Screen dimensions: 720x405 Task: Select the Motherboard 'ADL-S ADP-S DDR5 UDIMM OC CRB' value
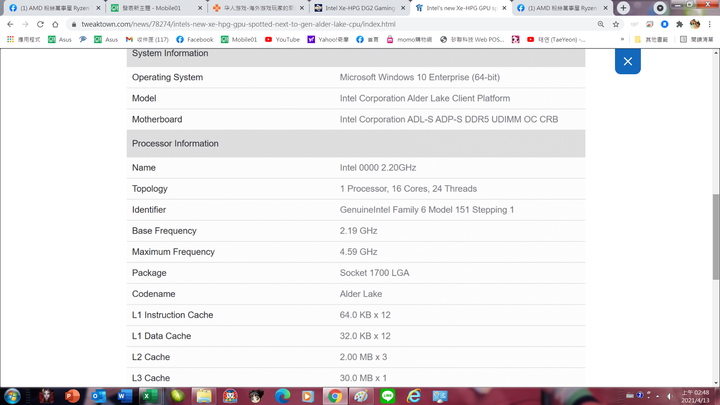(x=483, y=119)
